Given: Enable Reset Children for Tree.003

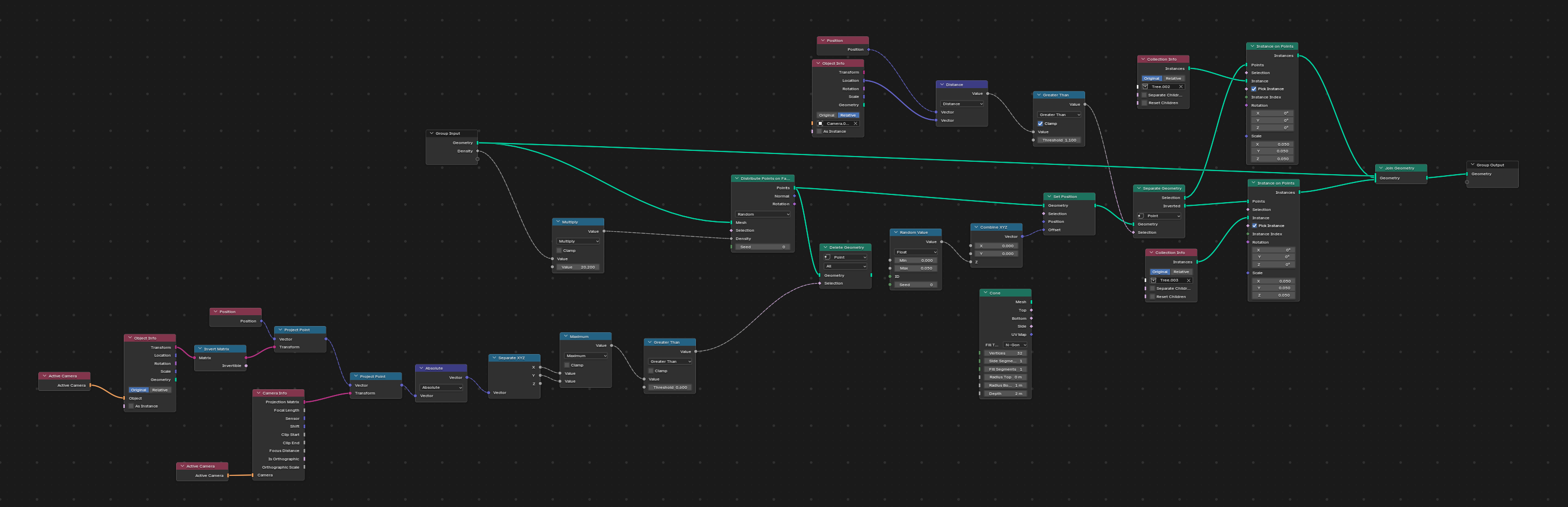Looking at the screenshot, I should [x=1153, y=297].
